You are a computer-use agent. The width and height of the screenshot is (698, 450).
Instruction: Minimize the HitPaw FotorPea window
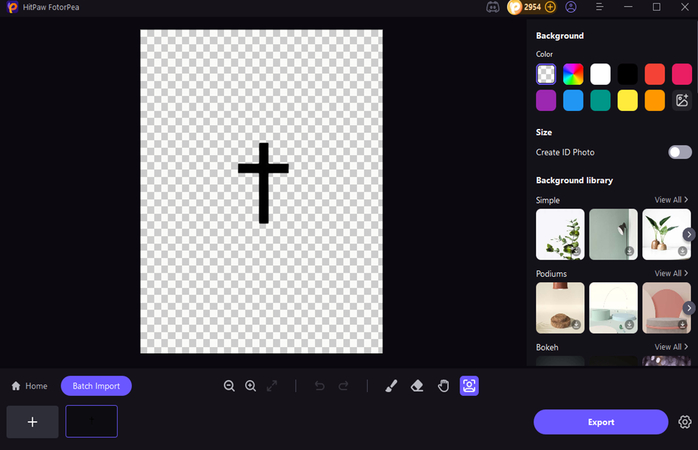[x=628, y=7]
